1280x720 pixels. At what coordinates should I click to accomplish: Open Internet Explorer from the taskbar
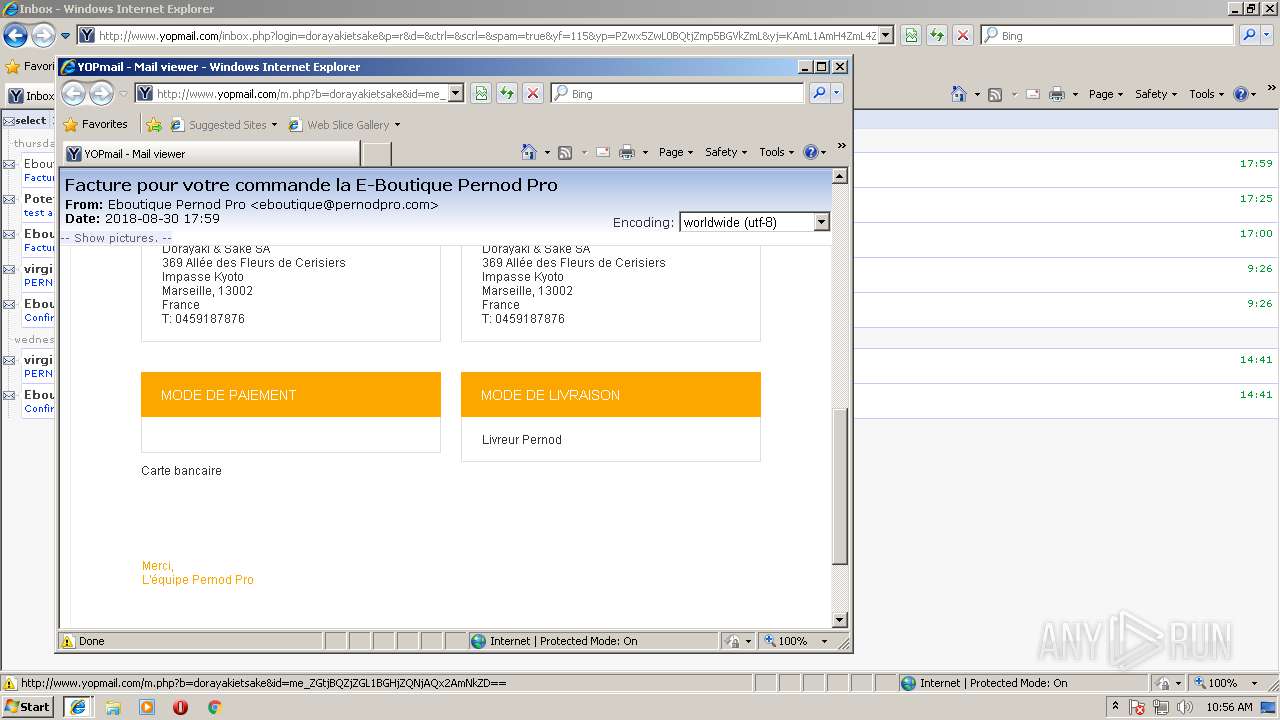[x=78, y=707]
